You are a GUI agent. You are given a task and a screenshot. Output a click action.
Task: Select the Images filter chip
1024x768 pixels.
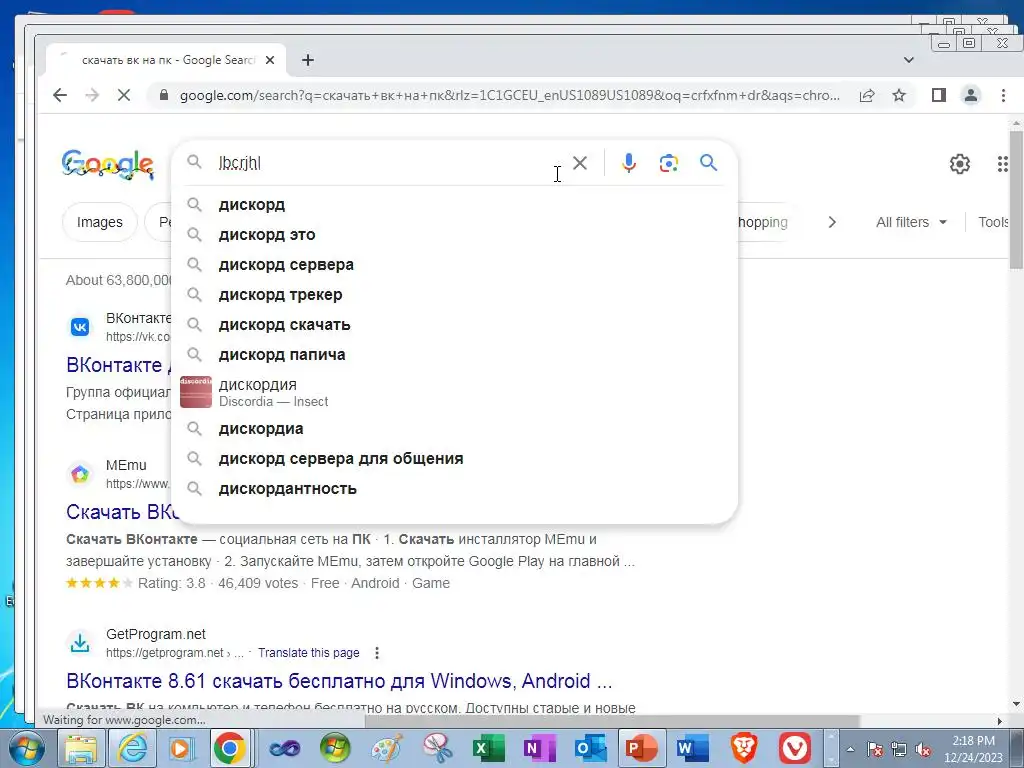click(100, 222)
